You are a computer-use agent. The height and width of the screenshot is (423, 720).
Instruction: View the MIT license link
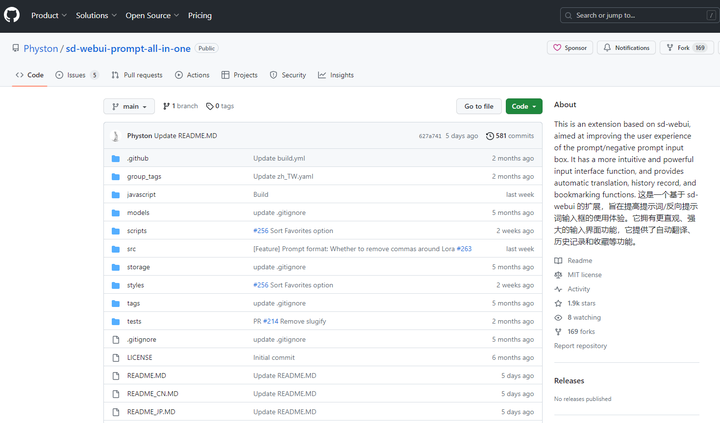point(578,275)
